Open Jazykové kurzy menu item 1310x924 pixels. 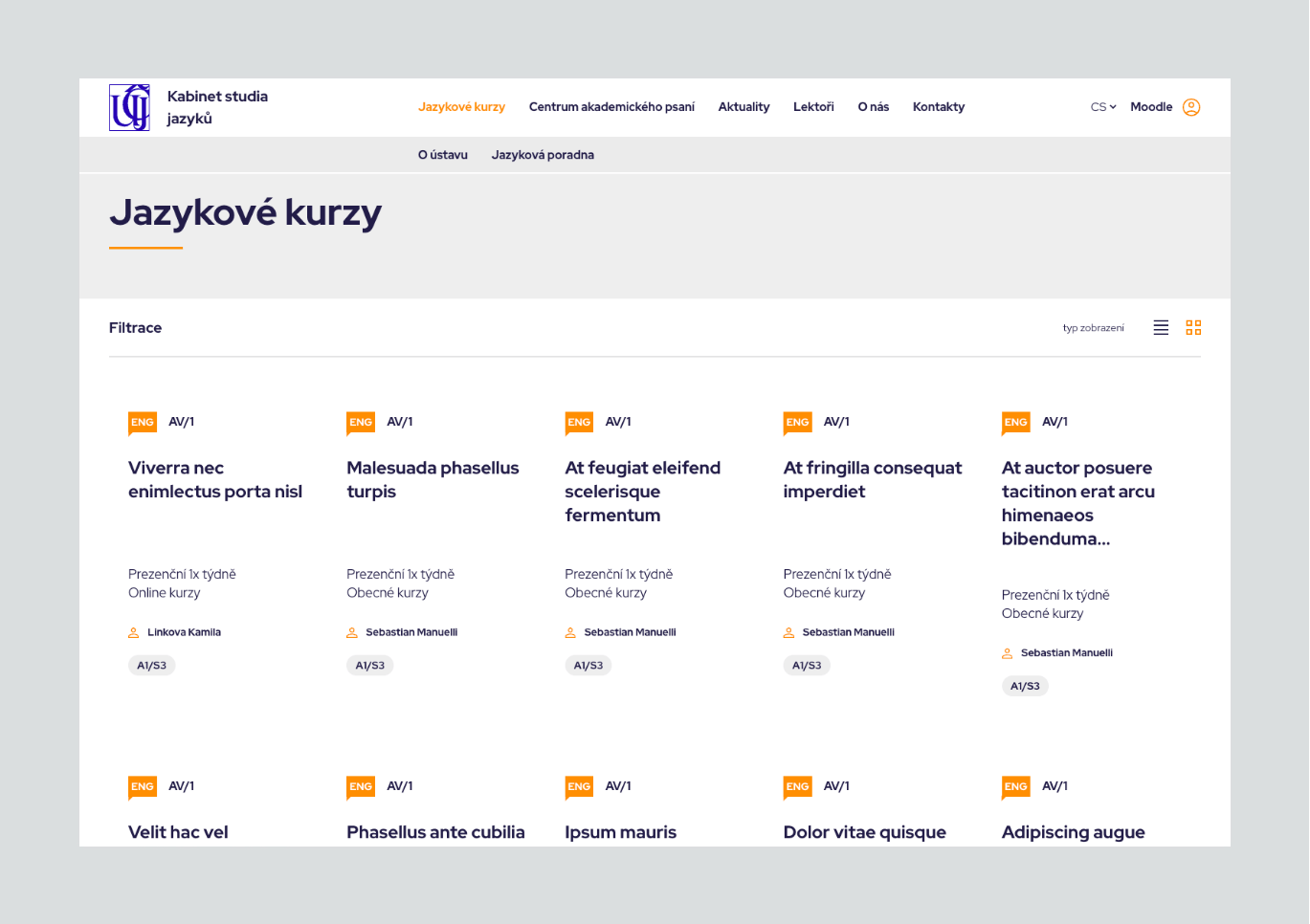tap(461, 107)
